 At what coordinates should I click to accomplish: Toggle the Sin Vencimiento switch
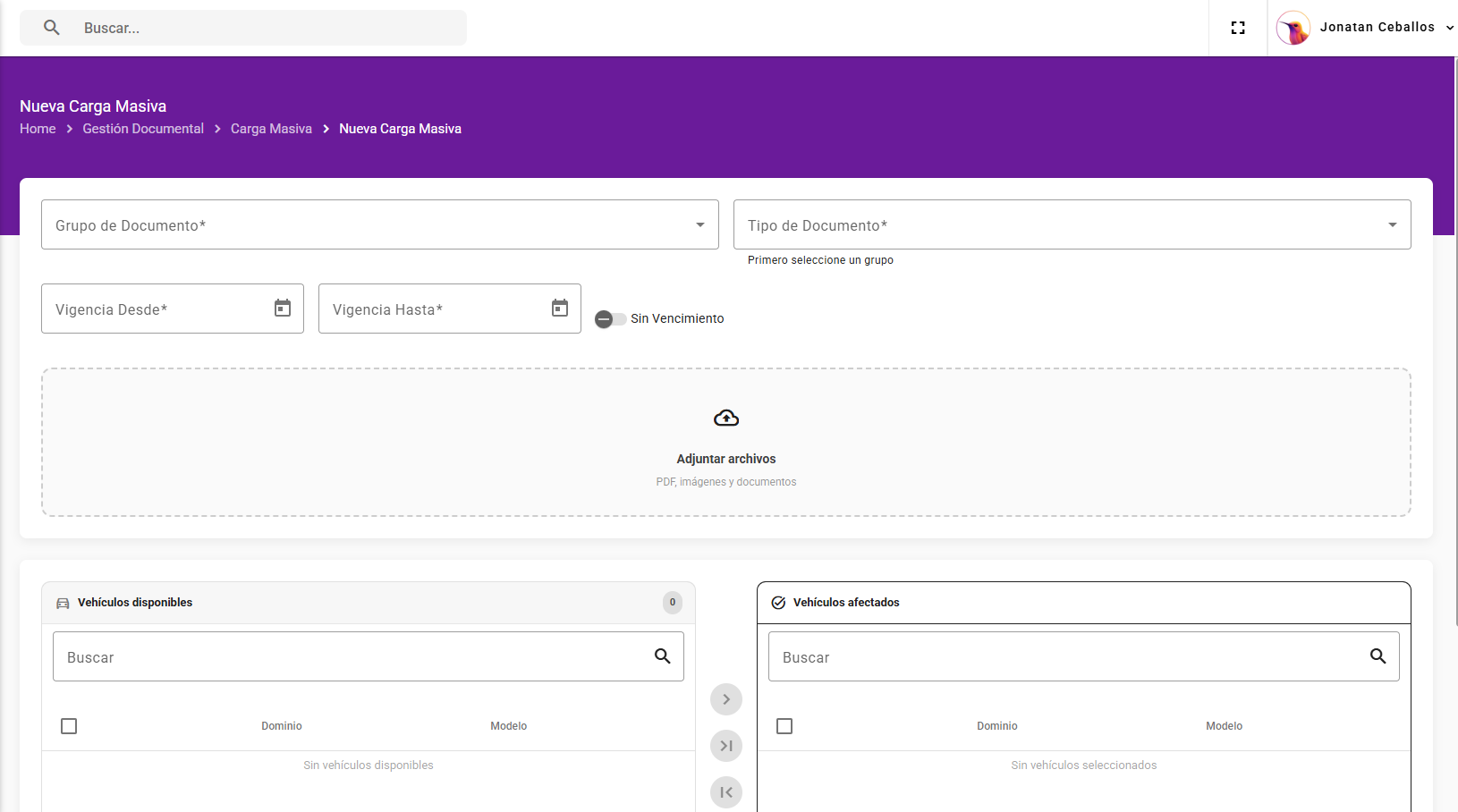pos(610,319)
